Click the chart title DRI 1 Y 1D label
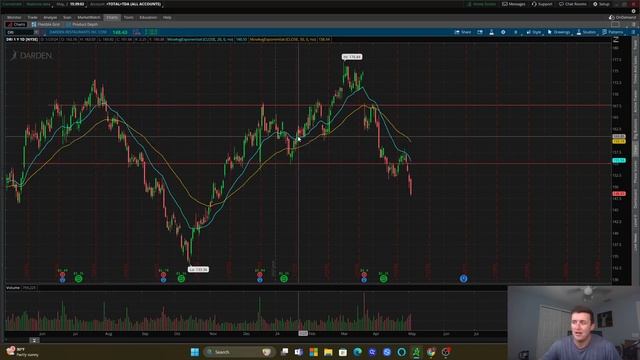The height and width of the screenshot is (360, 640). click(22, 40)
